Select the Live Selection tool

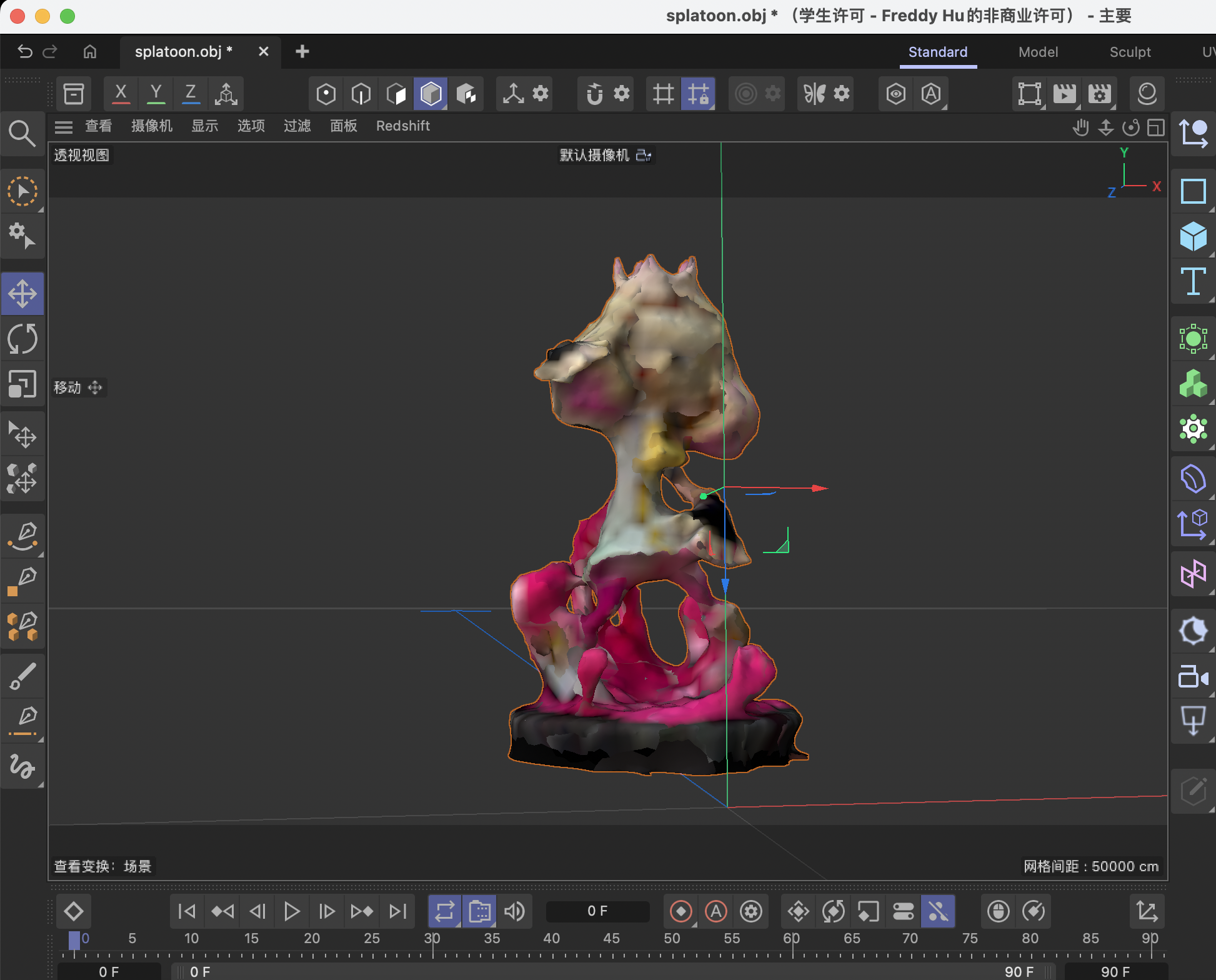[x=23, y=191]
